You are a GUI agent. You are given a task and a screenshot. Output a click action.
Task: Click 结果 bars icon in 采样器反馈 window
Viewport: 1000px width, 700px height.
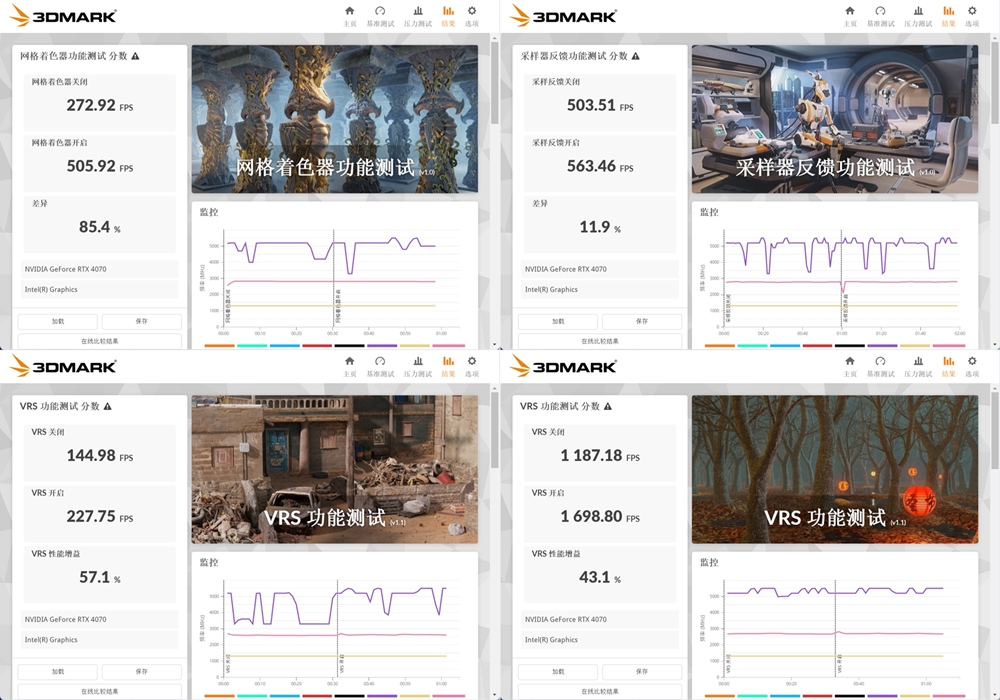(x=948, y=11)
